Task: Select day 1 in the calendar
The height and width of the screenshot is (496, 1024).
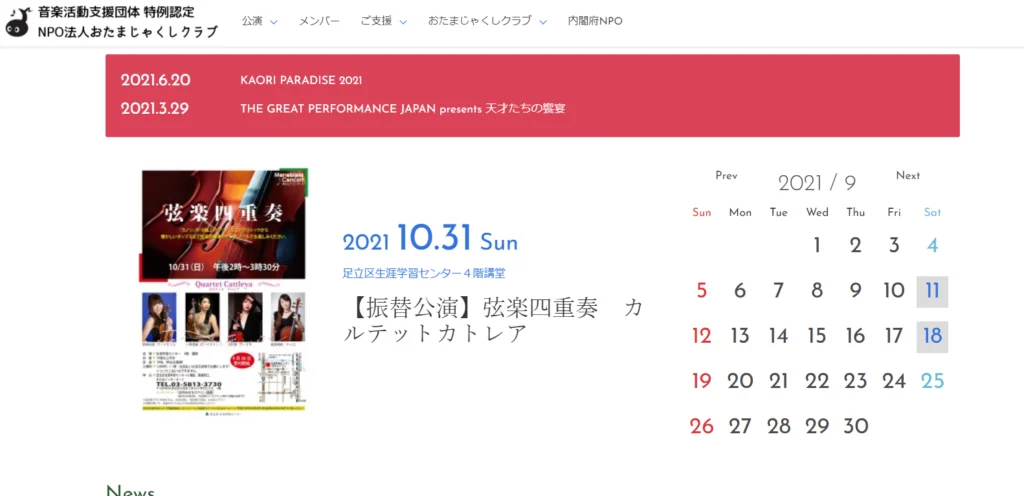Action: 817,246
